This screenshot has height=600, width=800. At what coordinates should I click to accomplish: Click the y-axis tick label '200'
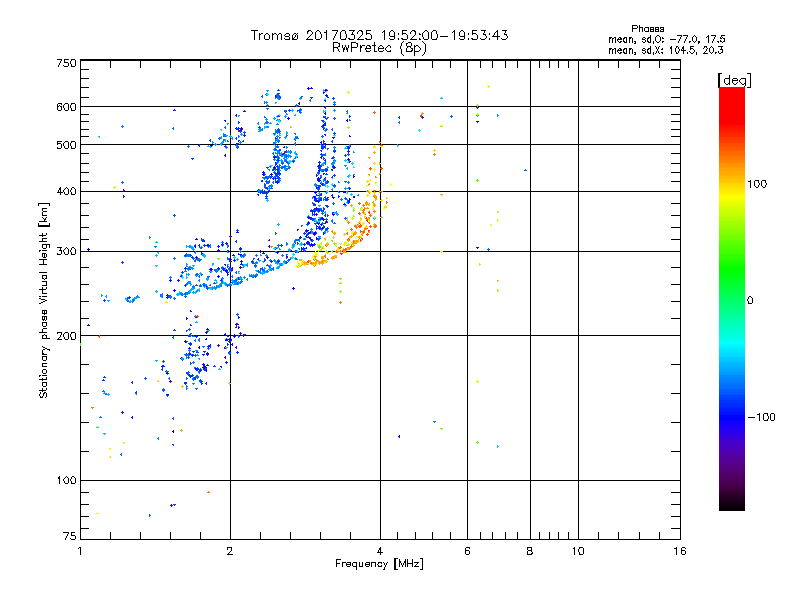pos(66,336)
